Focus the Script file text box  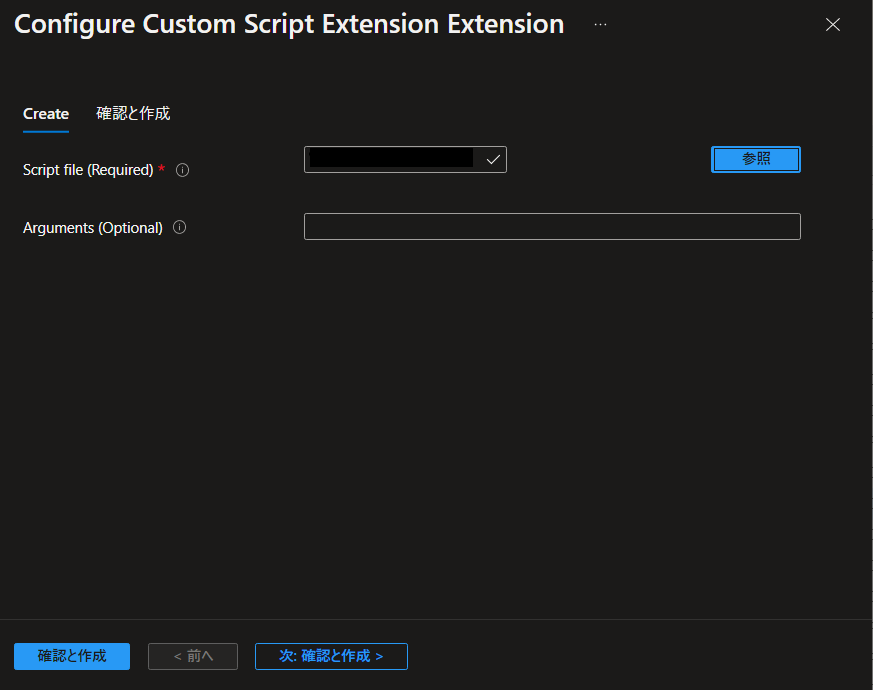(x=405, y=160)
